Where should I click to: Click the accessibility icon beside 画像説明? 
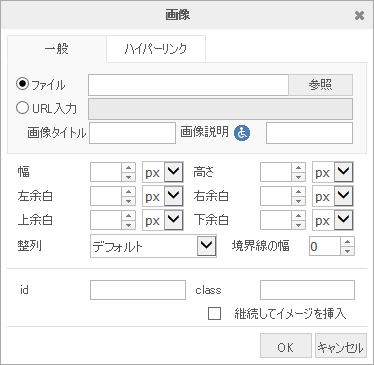tap(242, 133)
